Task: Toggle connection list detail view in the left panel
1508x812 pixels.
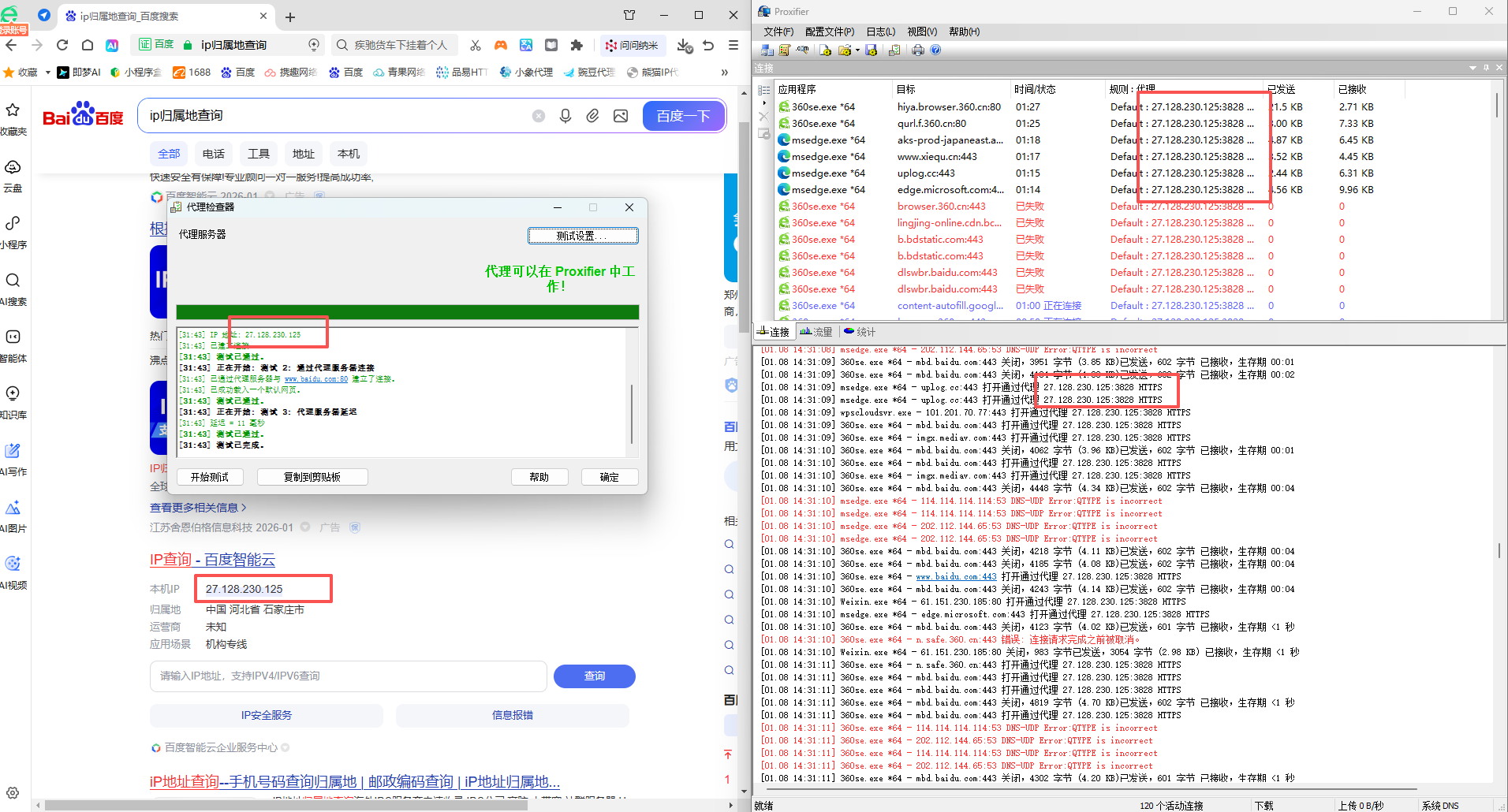Action: 763,89
